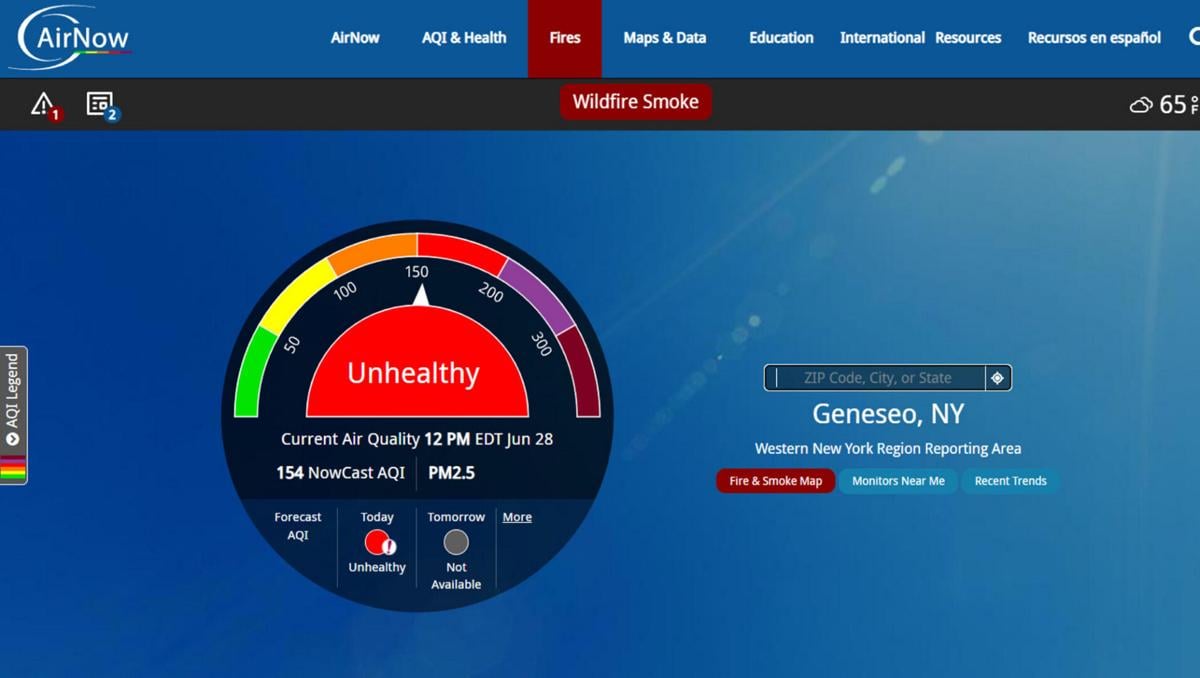Click the green segment of AQI dial

pyautogui.click(x=255, y=371)
